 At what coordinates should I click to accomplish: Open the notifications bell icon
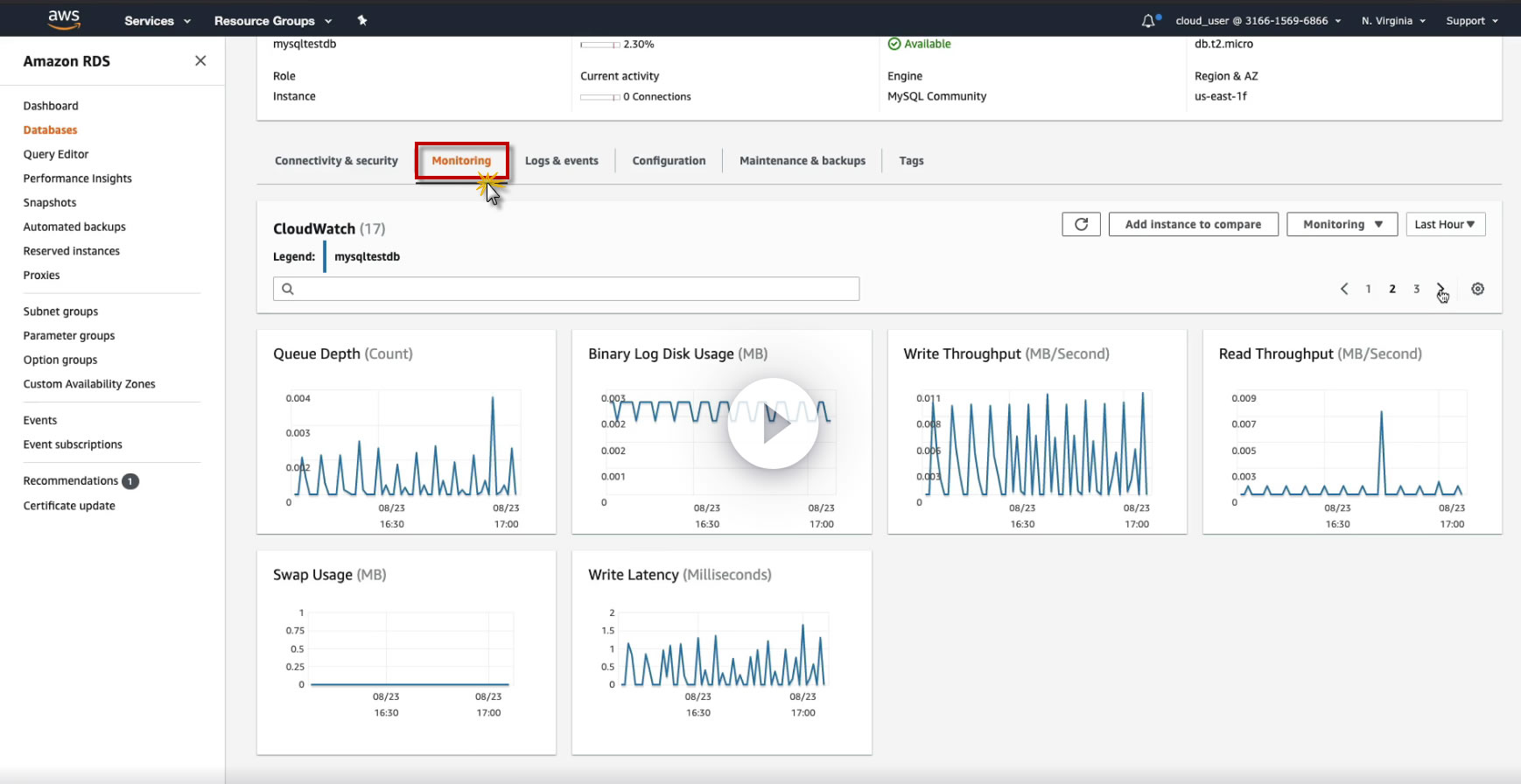[x=1148, y=20]
